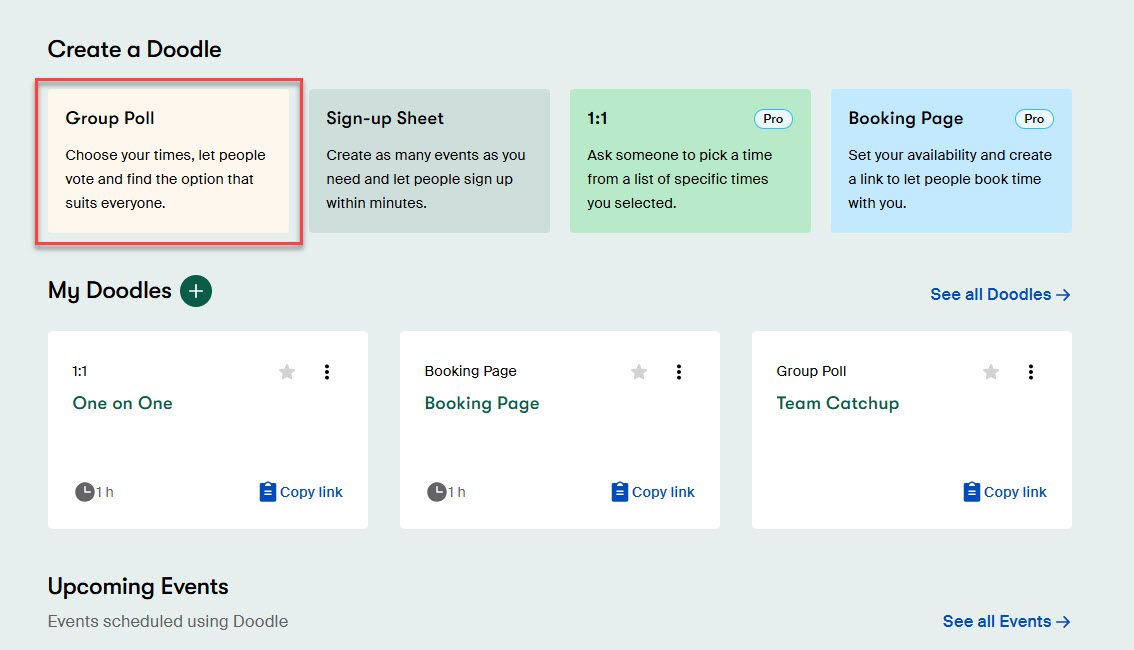This screenshot has height=650, width=1134.
Task: Open the blue Booking Page creation card
Action: click(x=951, y=161)
